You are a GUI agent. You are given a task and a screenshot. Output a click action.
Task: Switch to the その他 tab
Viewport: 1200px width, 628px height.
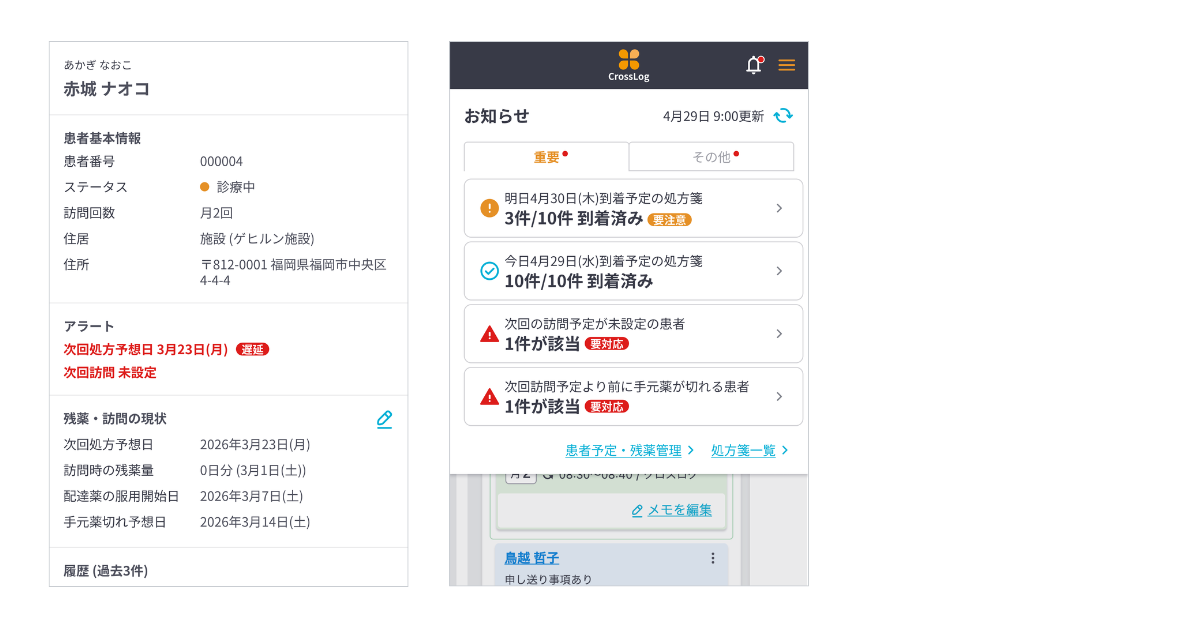coord(711,157)
